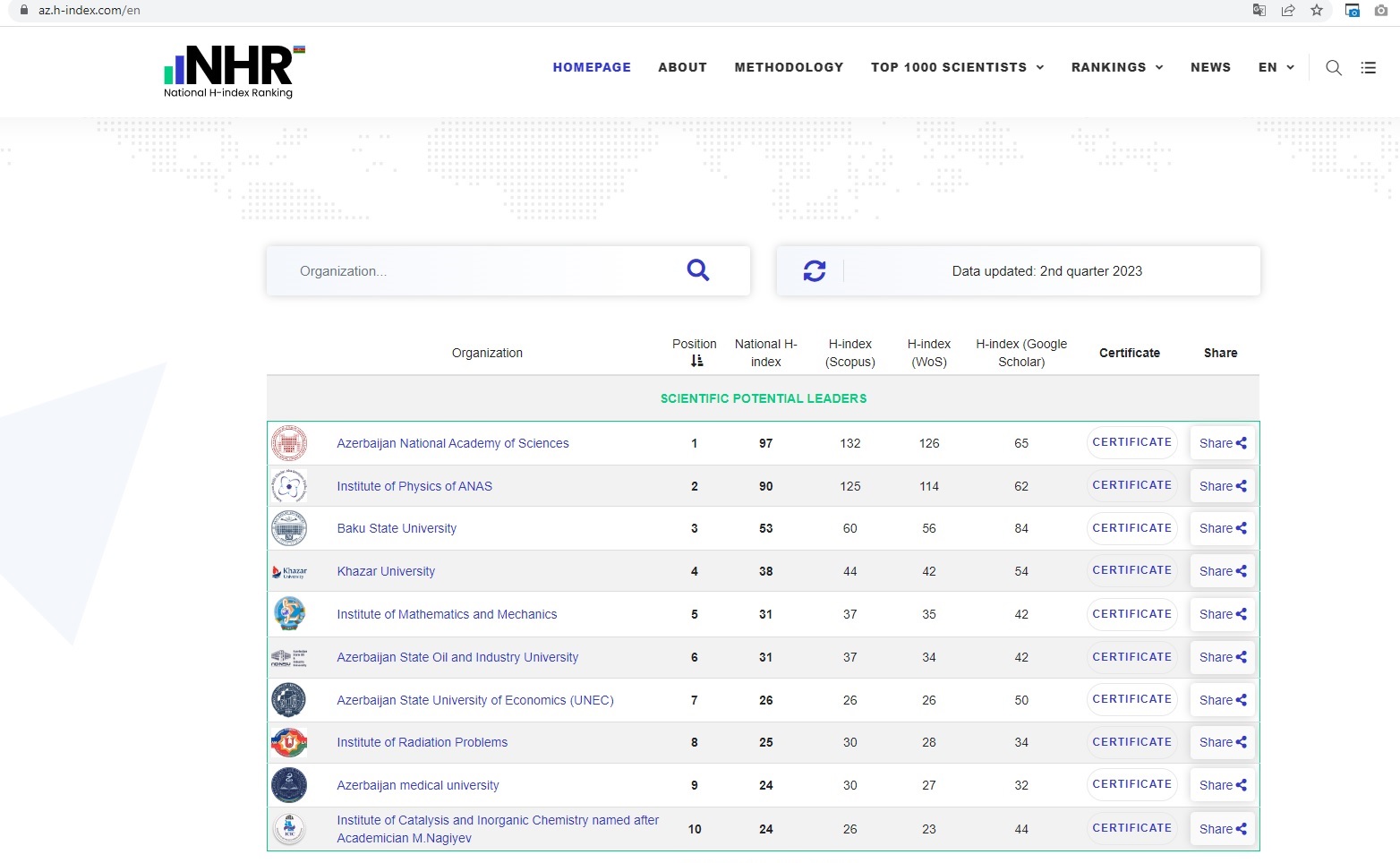Open the ABOUT menu item
This screenshot has height=863, width=1400.
pos(682,67)
